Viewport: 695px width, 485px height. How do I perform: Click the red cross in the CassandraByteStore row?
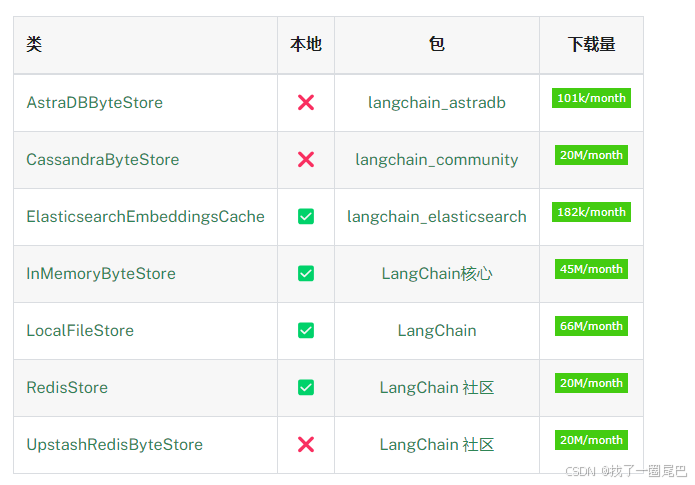(x=306, y=160)
